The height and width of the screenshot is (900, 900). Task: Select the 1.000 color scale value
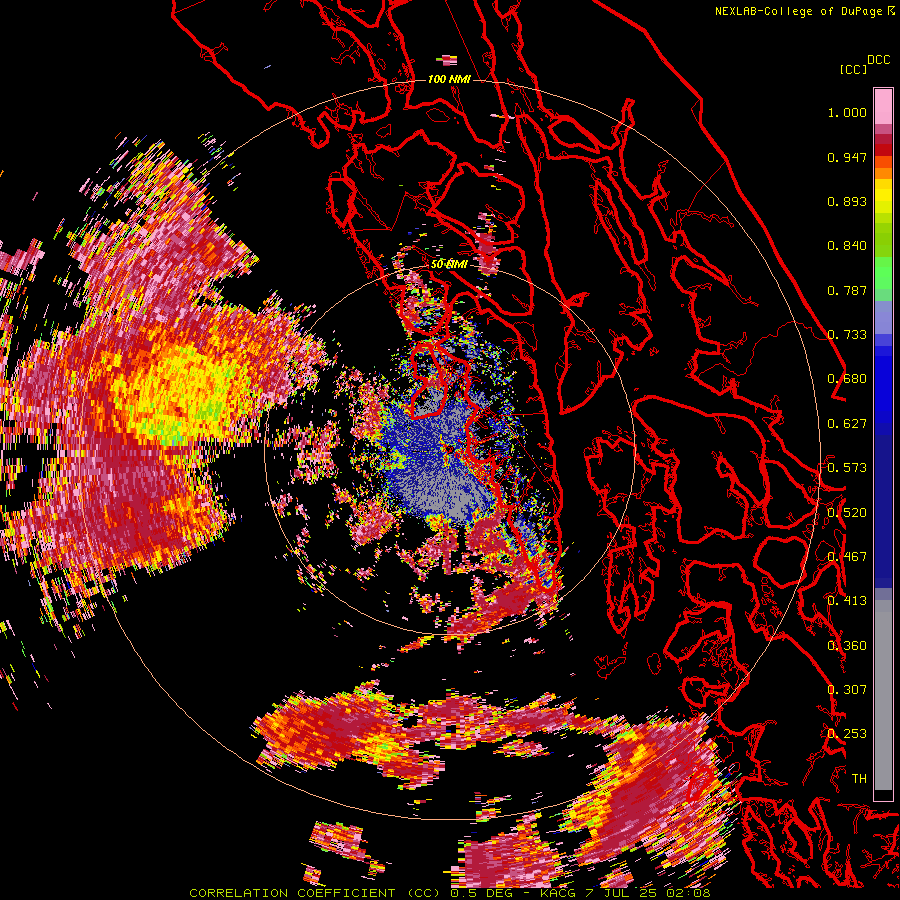[x=847, y=112]
